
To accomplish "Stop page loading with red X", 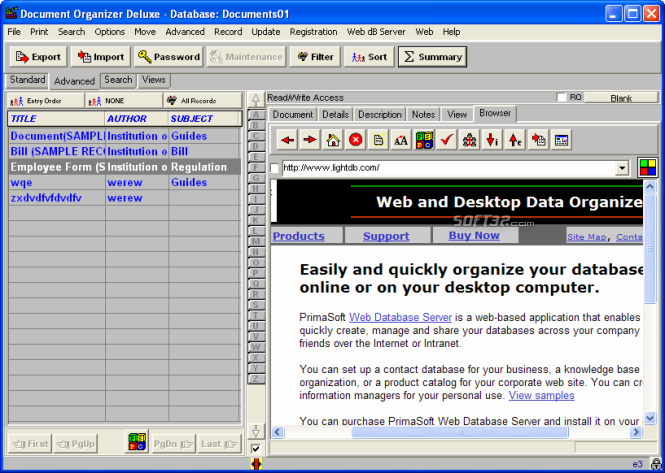I will (x=356, y=140).
